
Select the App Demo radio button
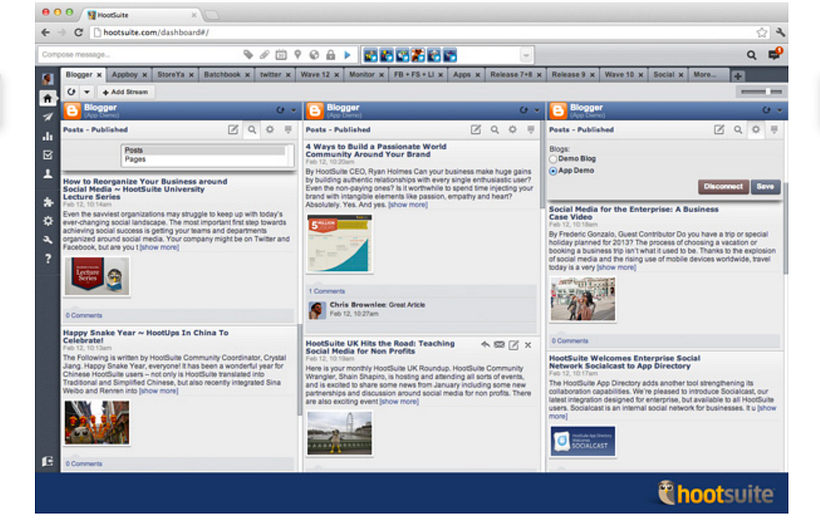(553, 171)
